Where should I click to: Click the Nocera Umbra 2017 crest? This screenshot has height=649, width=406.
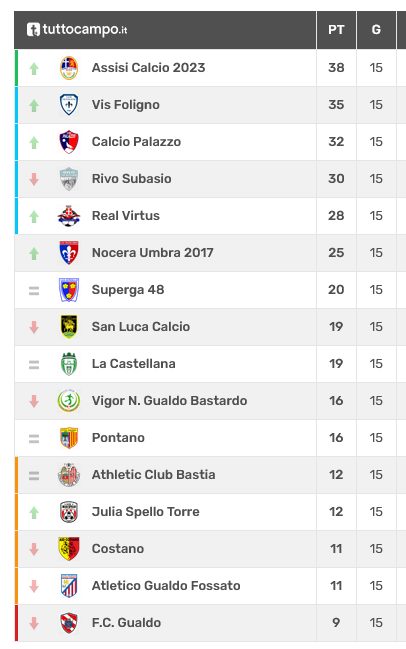69,253
